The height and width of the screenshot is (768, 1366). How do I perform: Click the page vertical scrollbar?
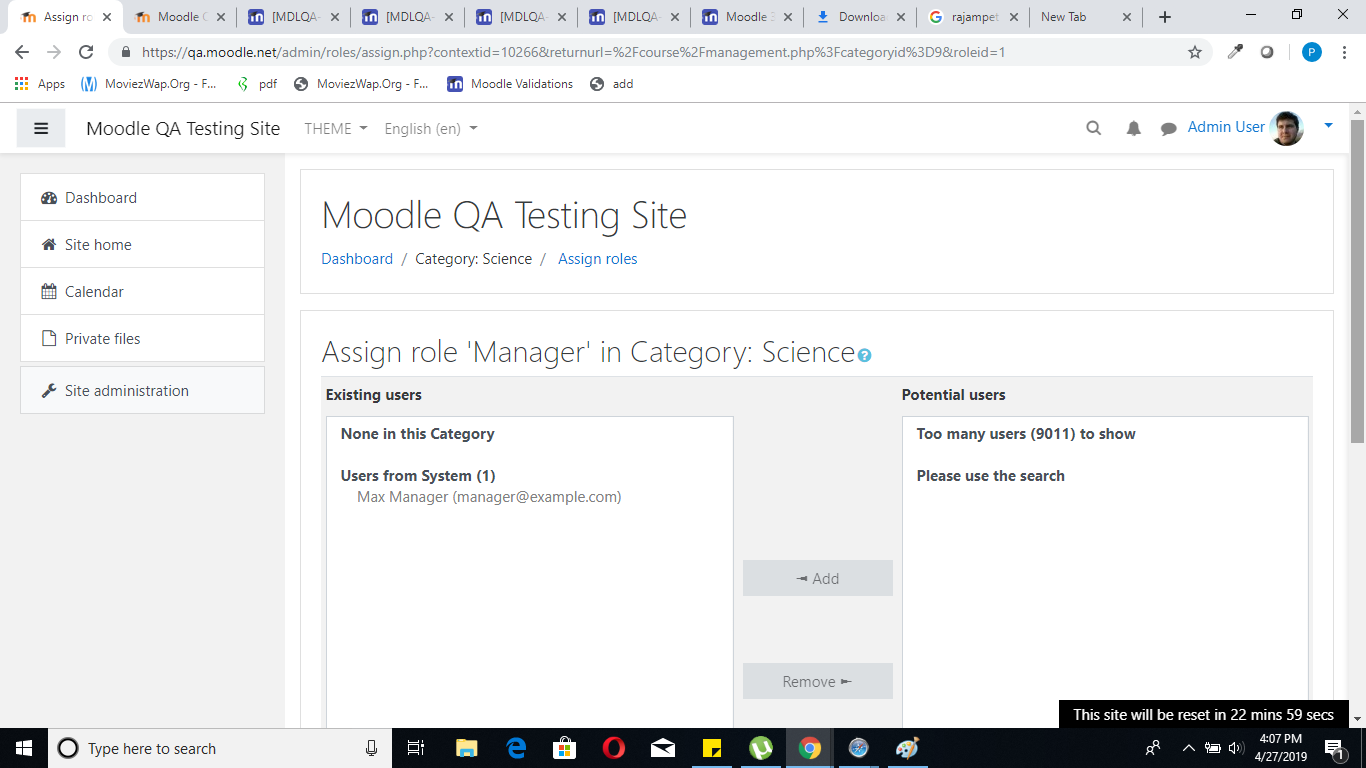coord(1357,280)
